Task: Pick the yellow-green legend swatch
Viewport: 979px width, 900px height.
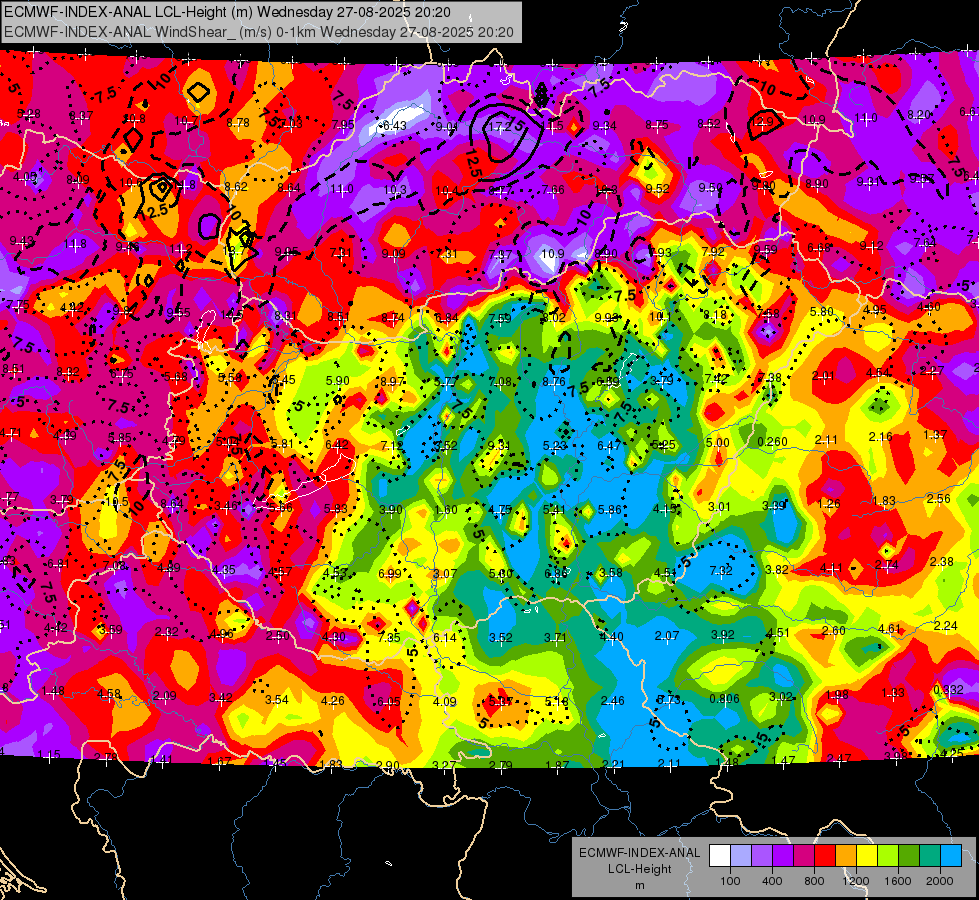Action: [x=888, y=856]
